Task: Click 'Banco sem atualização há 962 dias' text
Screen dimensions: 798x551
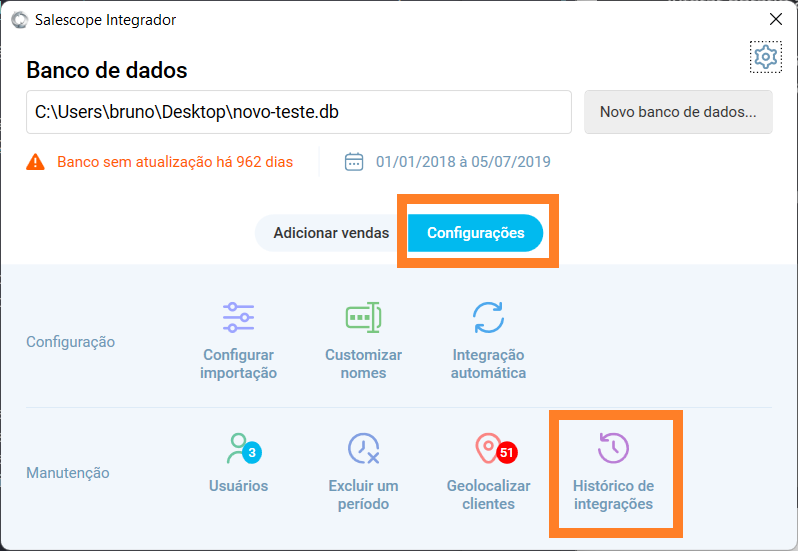Action: pos(175,162)
